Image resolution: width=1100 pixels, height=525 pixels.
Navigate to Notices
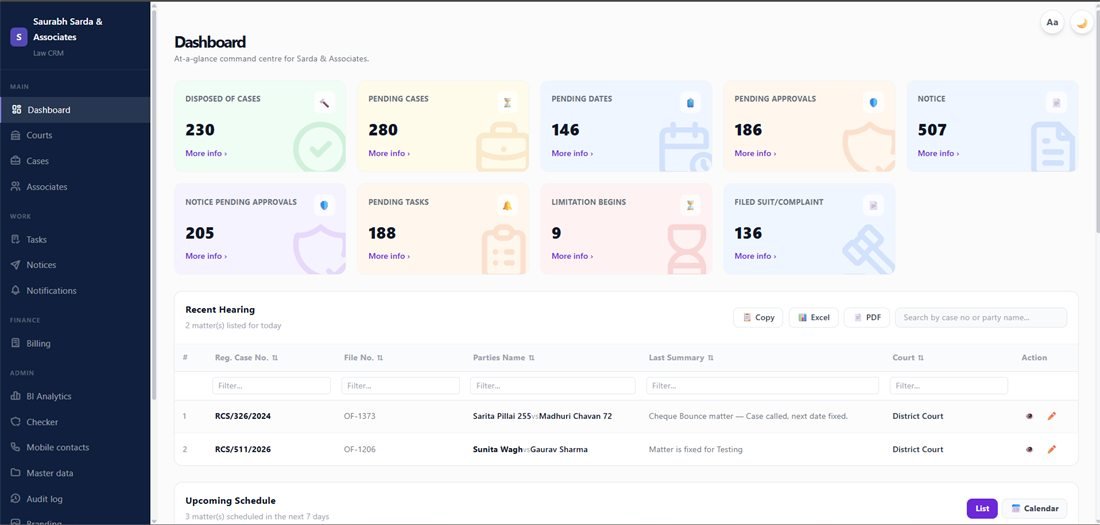pos(75,265)
